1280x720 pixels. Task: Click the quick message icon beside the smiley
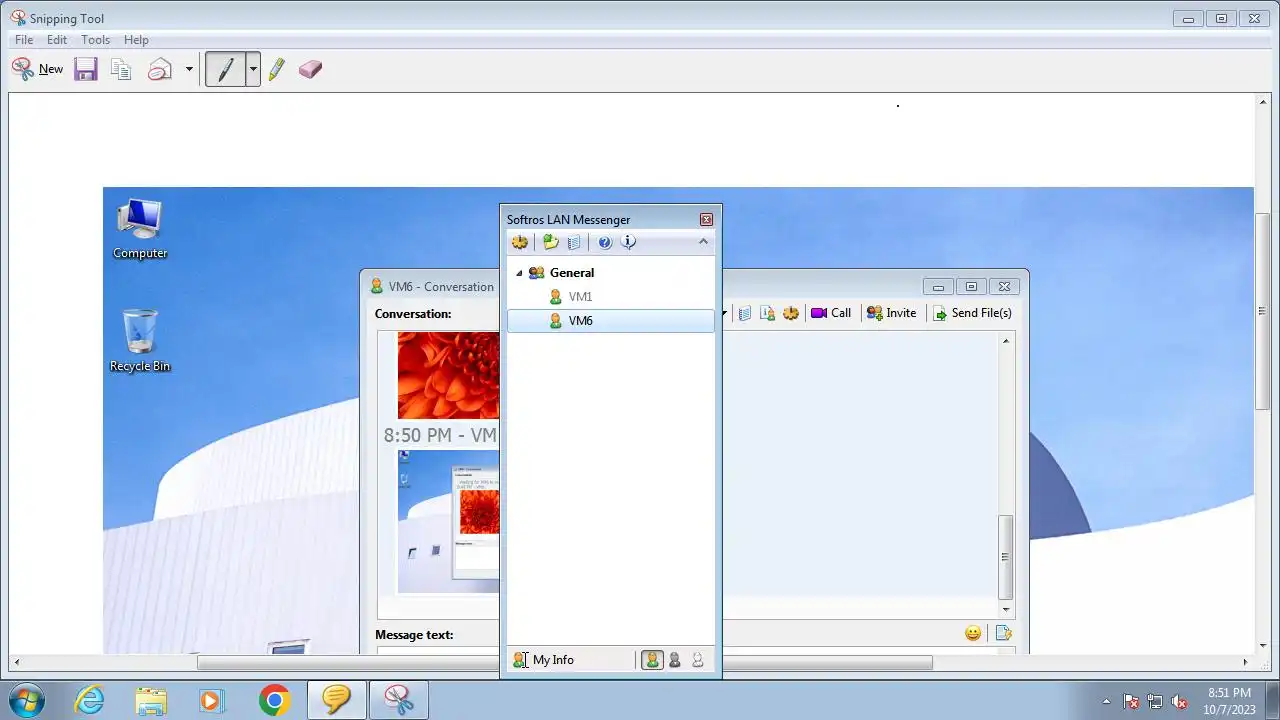click(x=1003, y=633)
